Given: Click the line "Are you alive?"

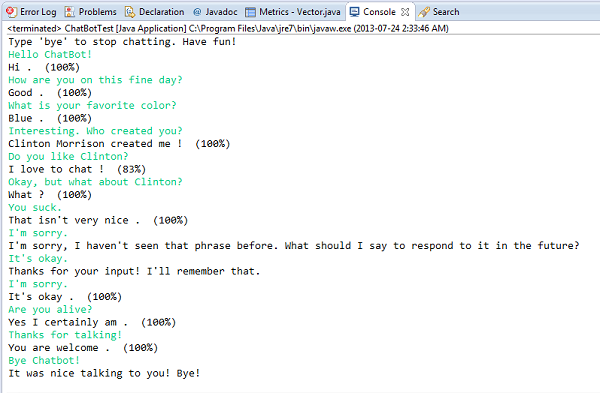Looking at the screenshot, I should pyautogui.click(x=50, y=310).
